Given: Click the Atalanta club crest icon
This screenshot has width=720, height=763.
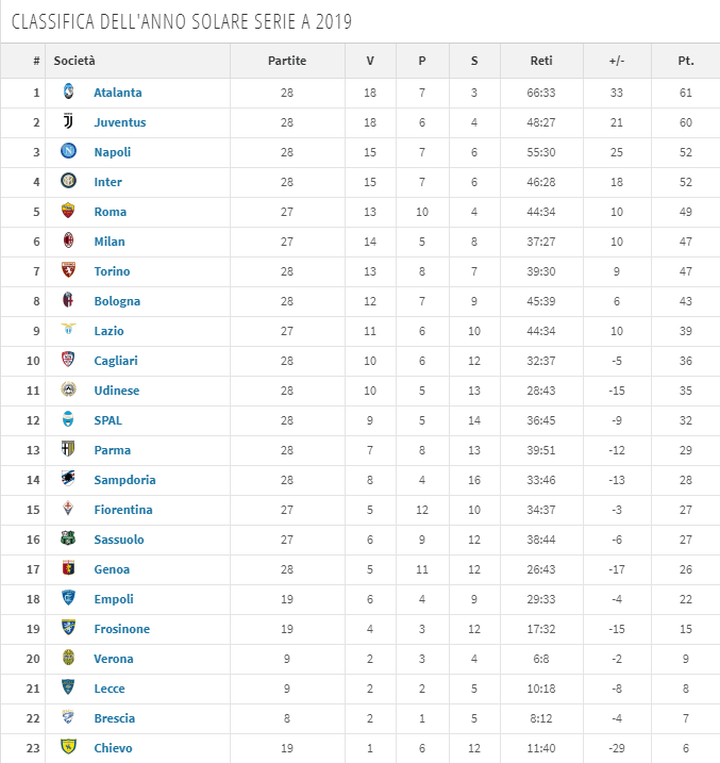Looking at the screenshot, I should [x=68, y=92].
